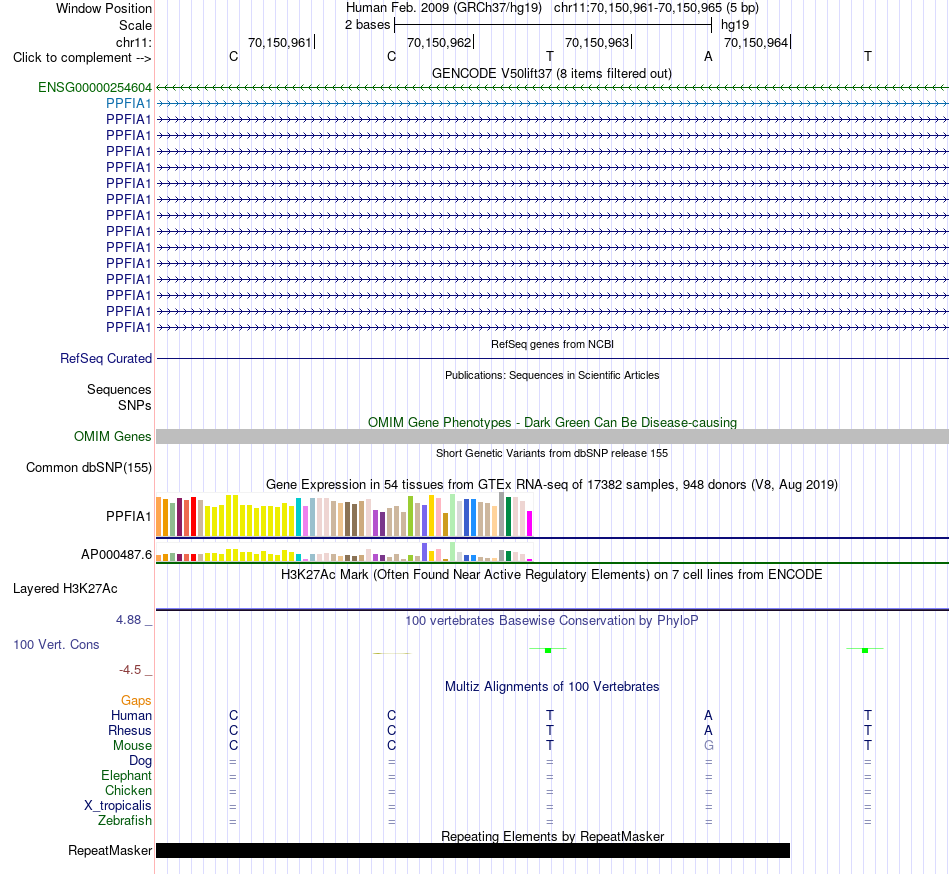
Task: Click 'Repeating Elements by RepeatMasker' title
Action: click(552, 836)
